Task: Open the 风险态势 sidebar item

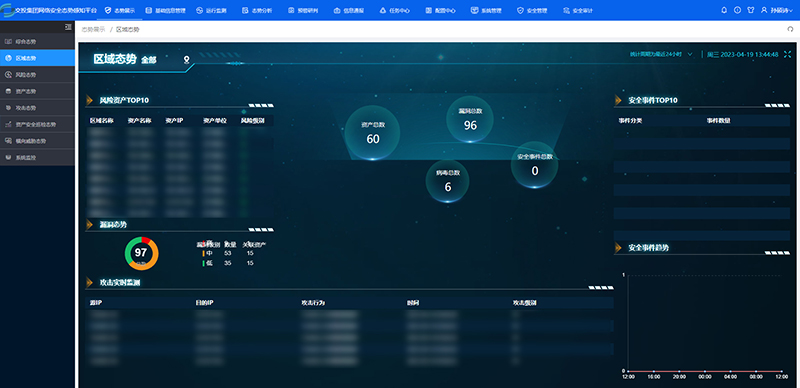Action: pos(37,75)
